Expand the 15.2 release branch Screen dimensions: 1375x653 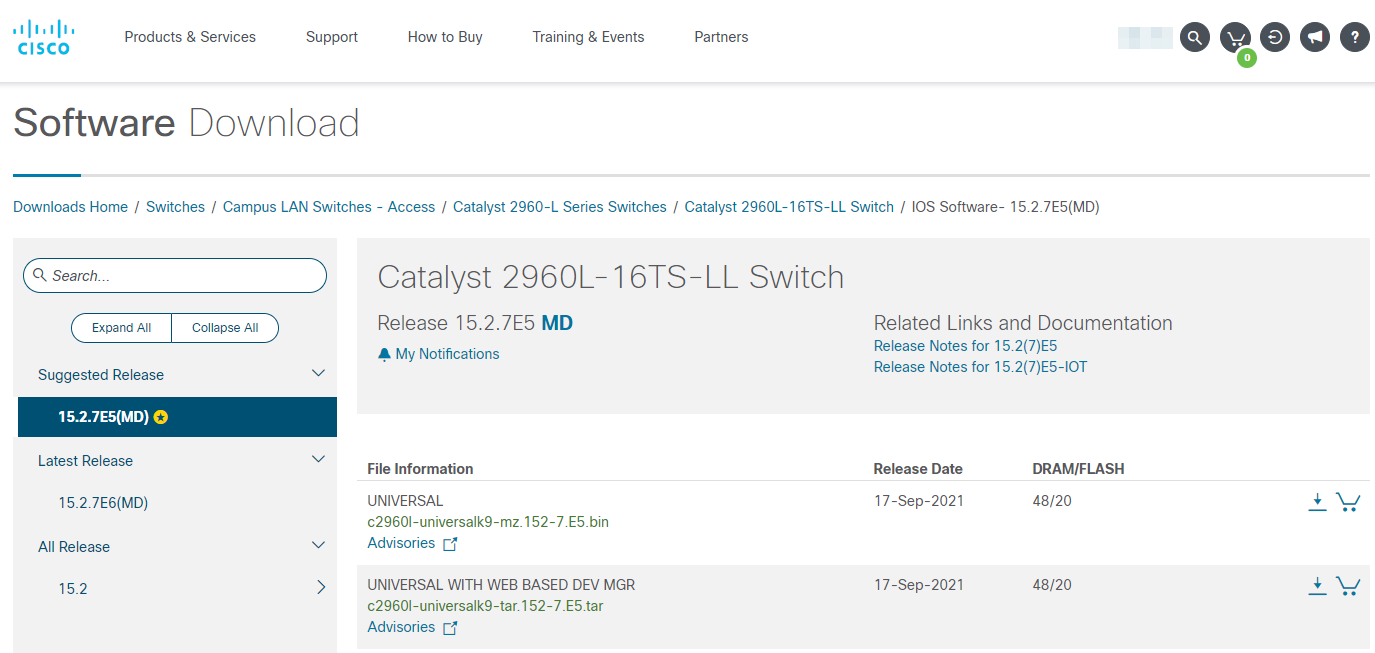pos(321,588)
